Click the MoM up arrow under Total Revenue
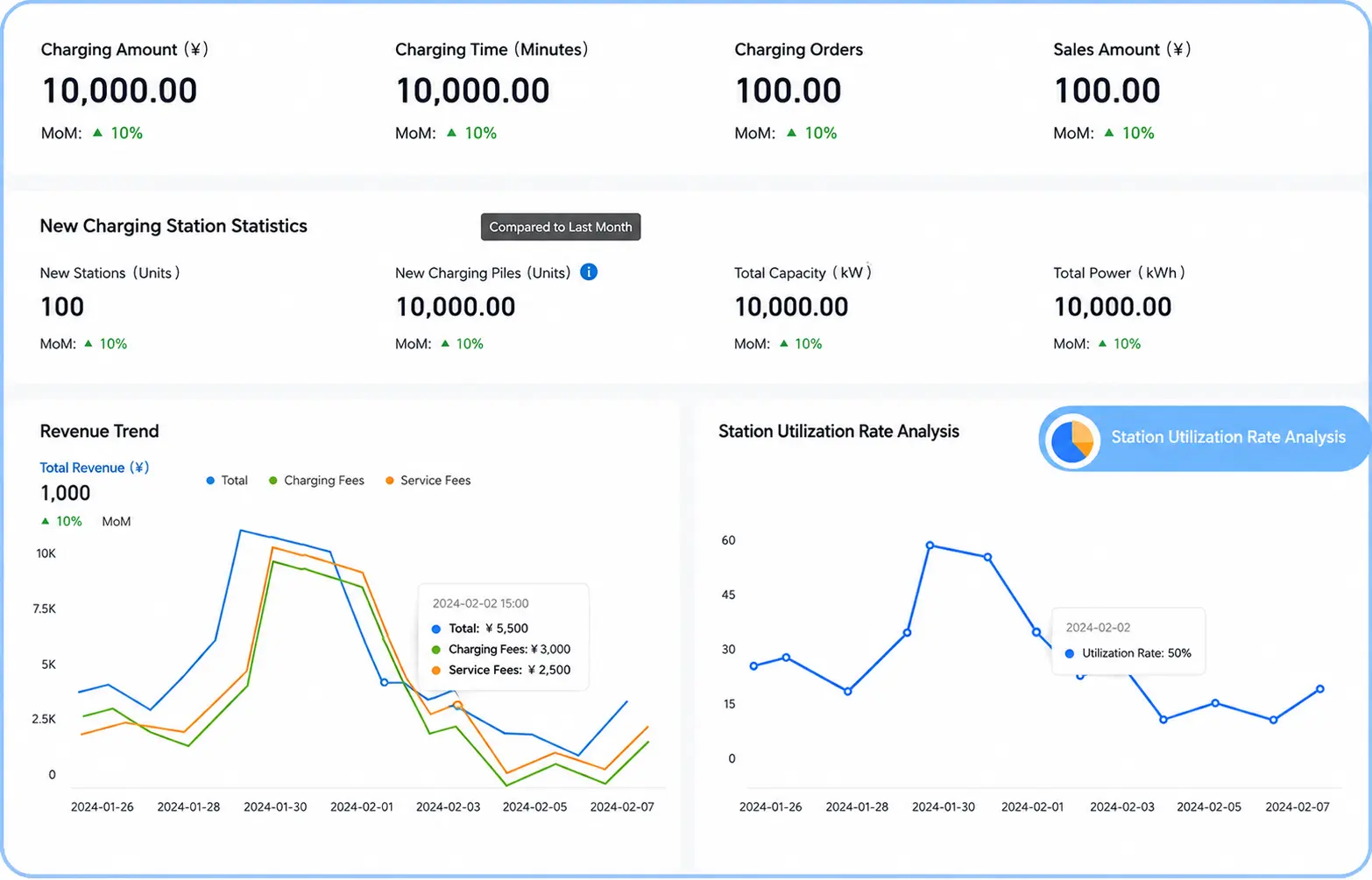1372x880 pixels. coord(46,521)
